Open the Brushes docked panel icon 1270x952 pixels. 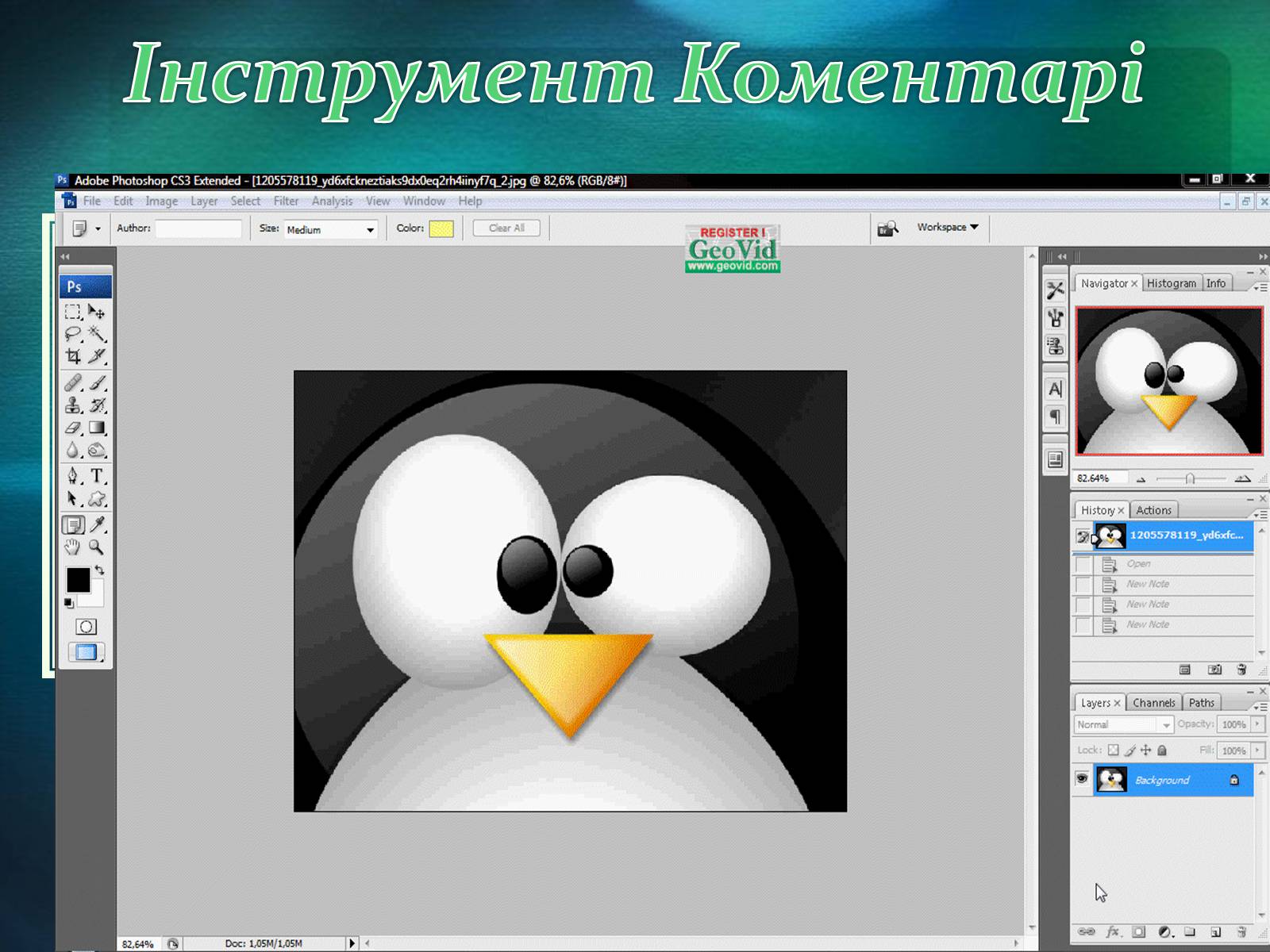pyautogui.click(x=1055, y=318)
